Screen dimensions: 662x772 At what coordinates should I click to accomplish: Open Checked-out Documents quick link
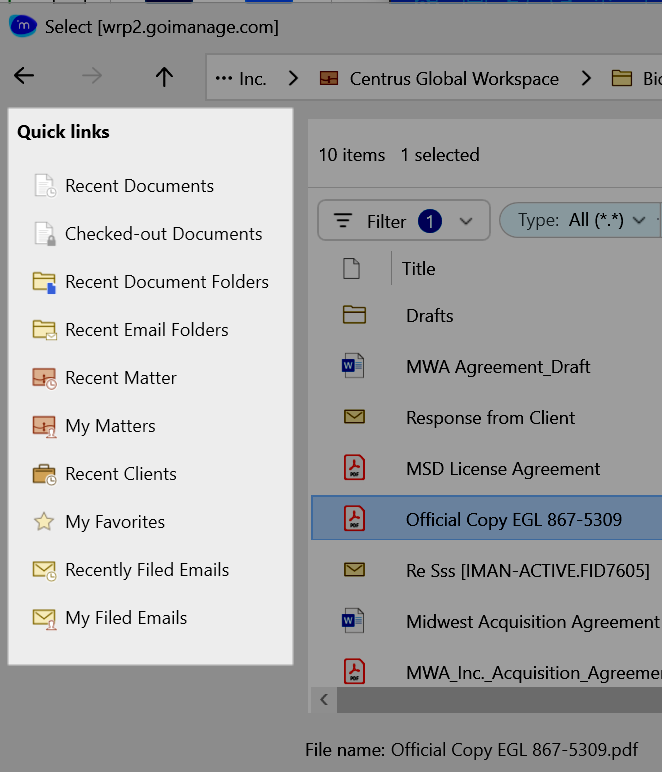163,234
